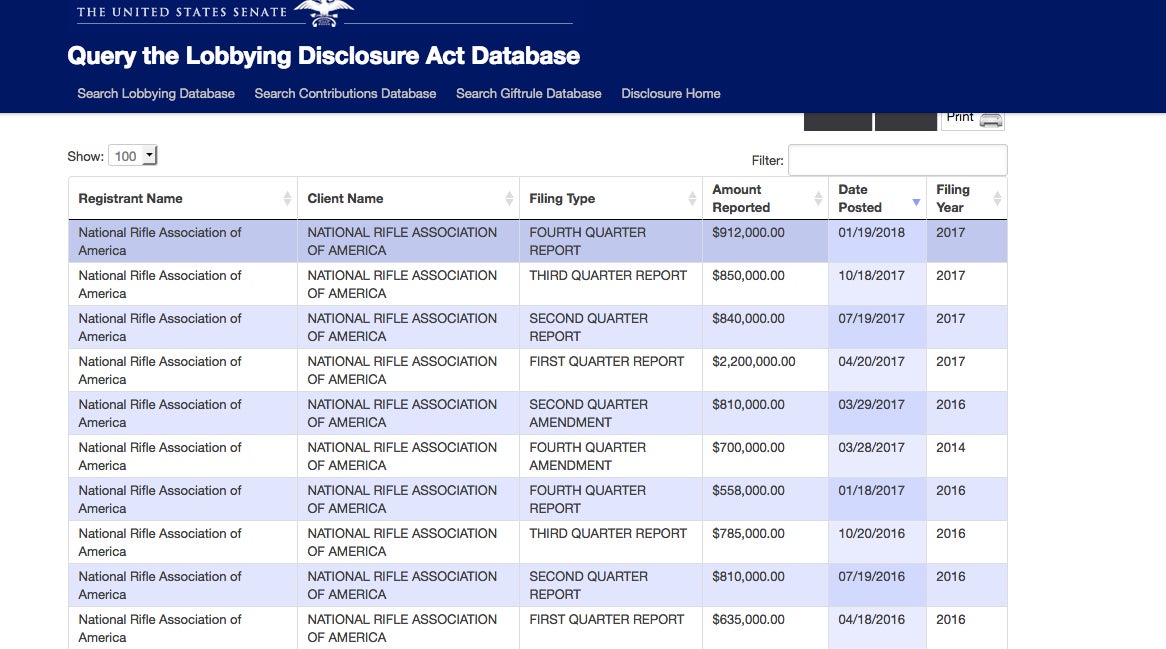
Task: Focus the Filter text field
Action: pos(898,160)
